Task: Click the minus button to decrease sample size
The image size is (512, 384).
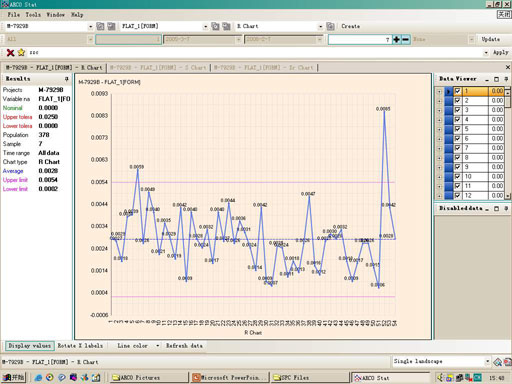Action: point(405,40)
